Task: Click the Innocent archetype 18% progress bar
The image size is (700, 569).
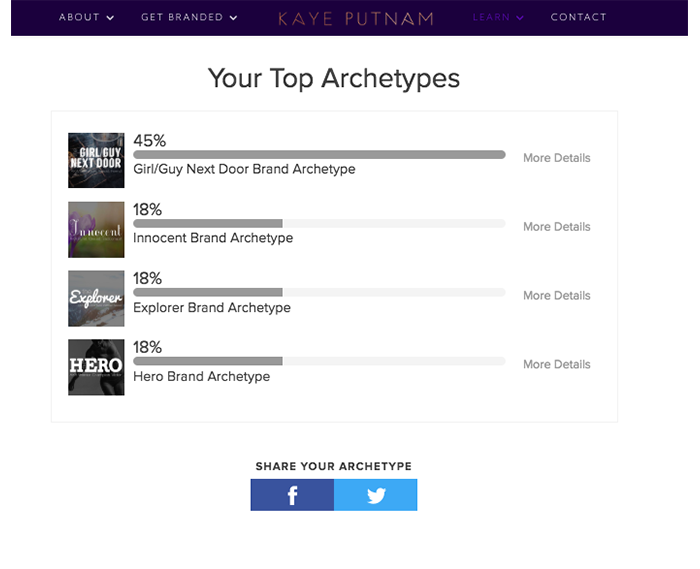Action: [x=319, y=223]
